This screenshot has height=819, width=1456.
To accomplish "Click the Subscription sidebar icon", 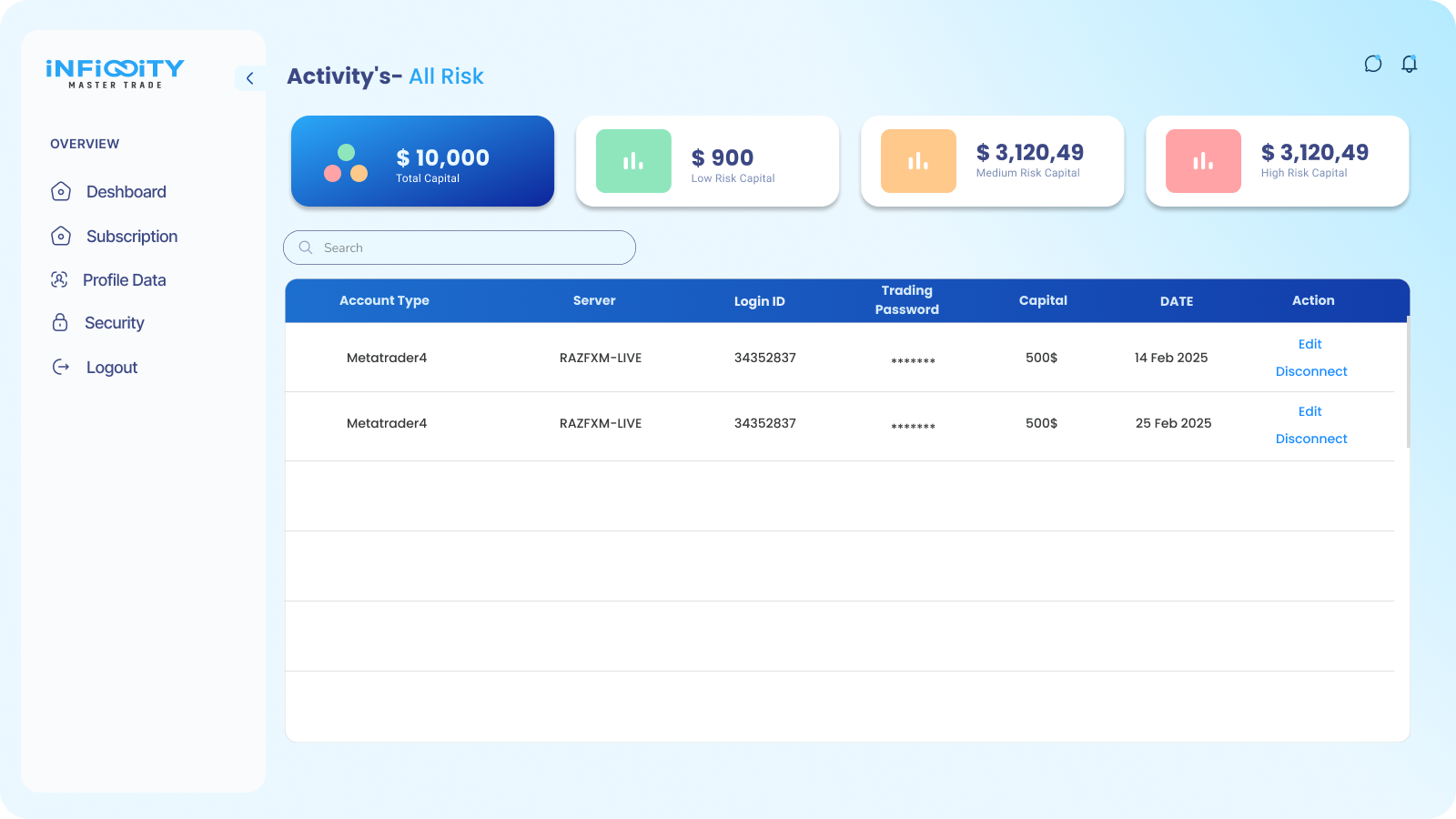I will tap(61, 236).
